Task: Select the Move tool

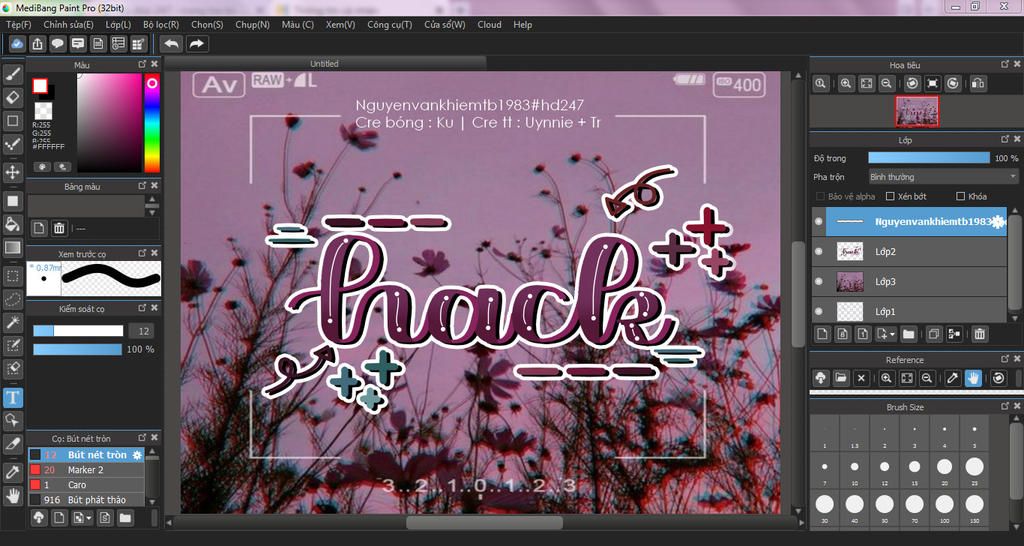Action: (12, 172)
